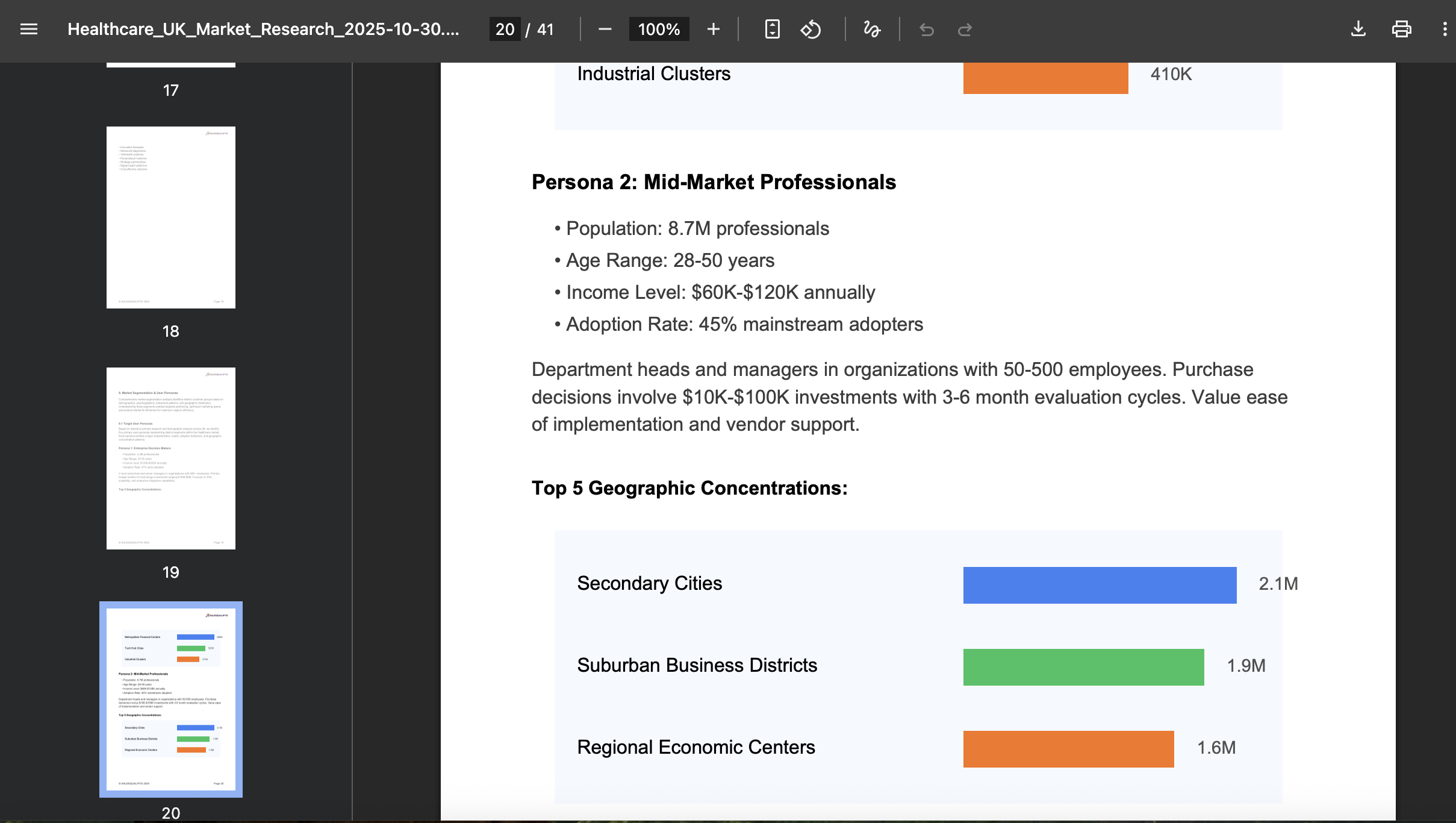Click the blue Secondary Cities bar
The image size is (1456, 823).
(1100, 585)
